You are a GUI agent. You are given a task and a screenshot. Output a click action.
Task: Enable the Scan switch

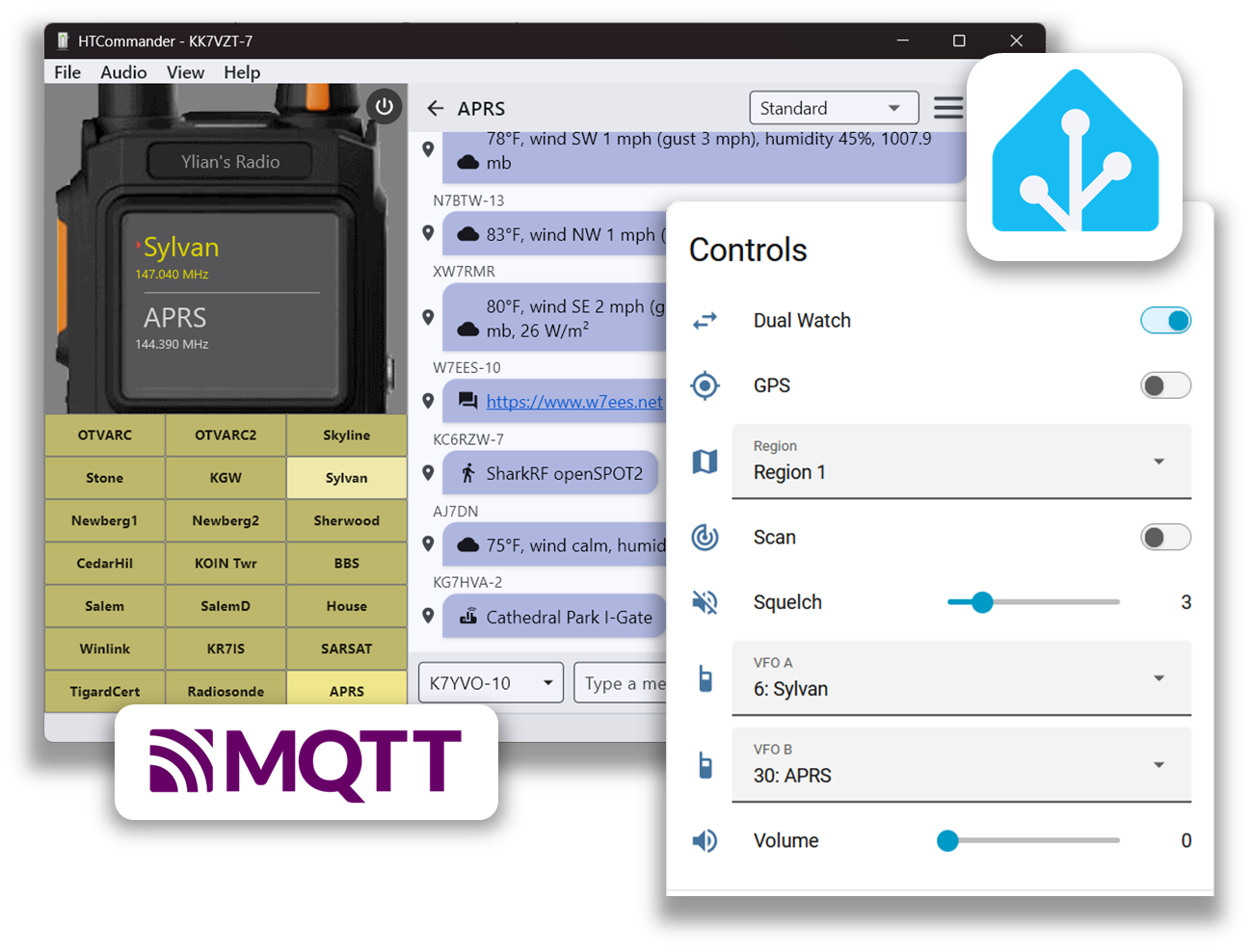[1165, 537]
